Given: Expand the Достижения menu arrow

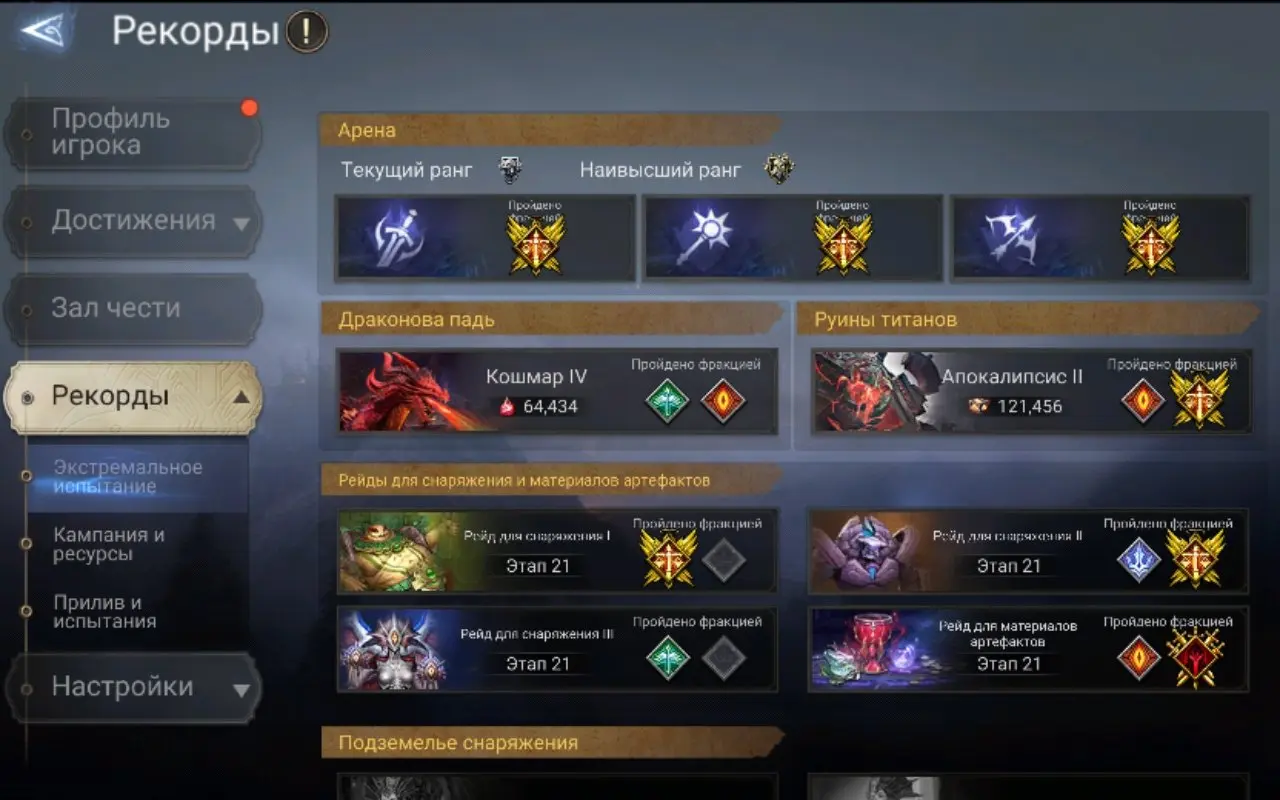Looking at the screenshot, I should (241, 224).
